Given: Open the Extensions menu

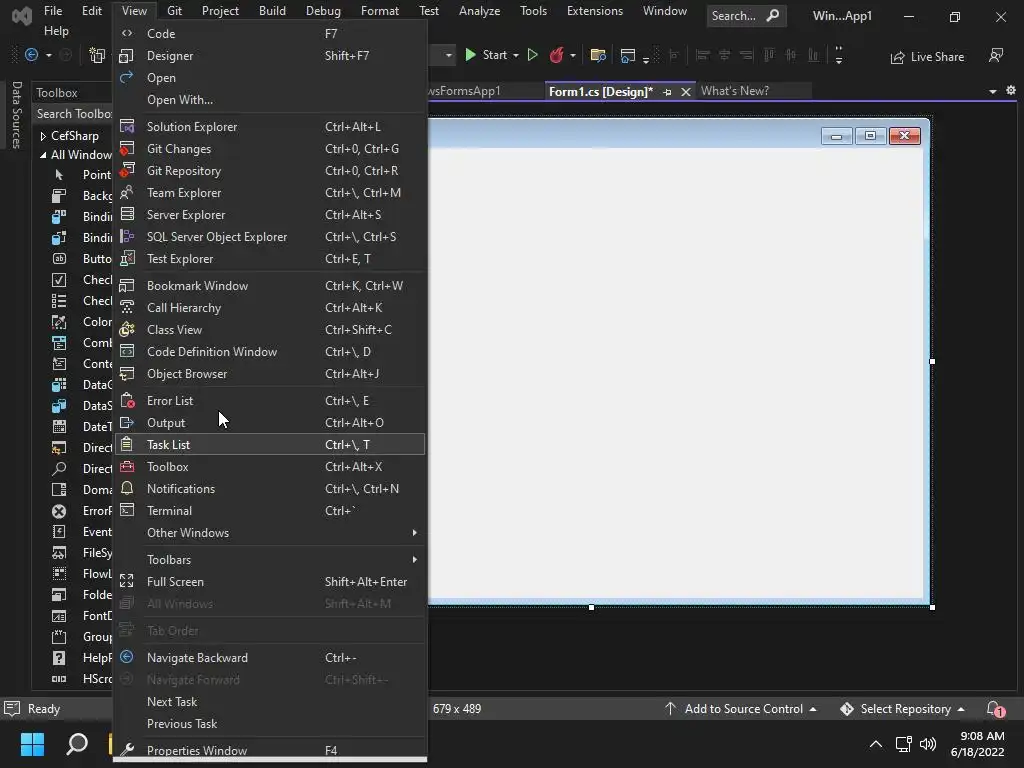Looking at the screenshot, I should tap(595, 11).
